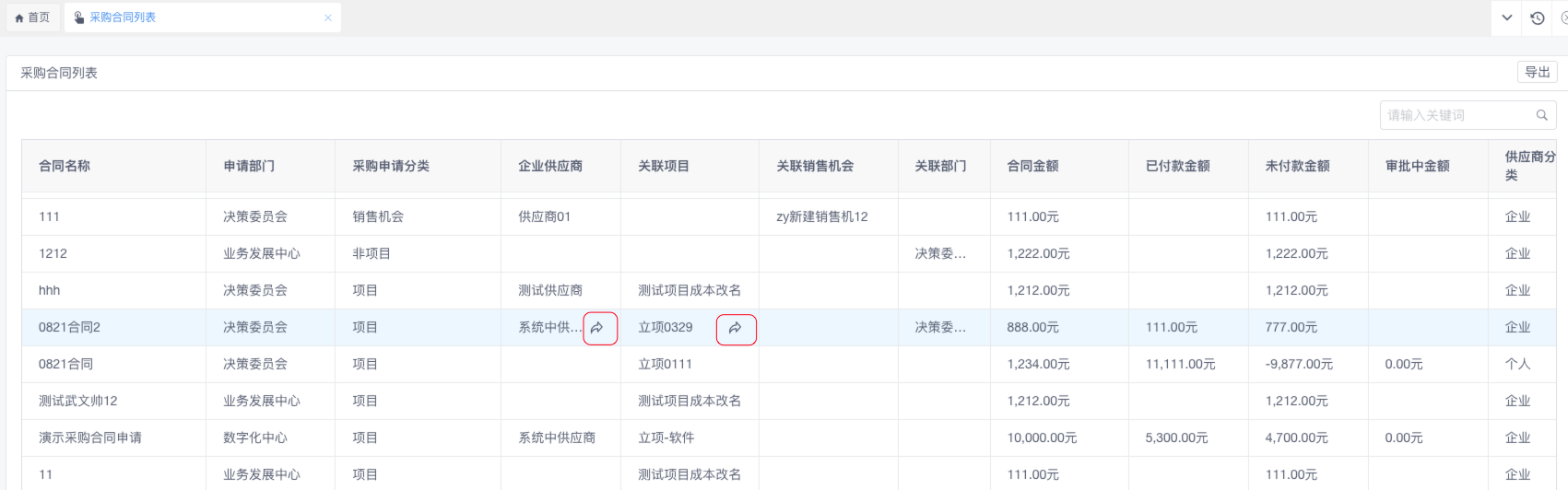Click share arrow next to 立项0329
This screenshot has height=490, width=1568.
coord(735,328)
